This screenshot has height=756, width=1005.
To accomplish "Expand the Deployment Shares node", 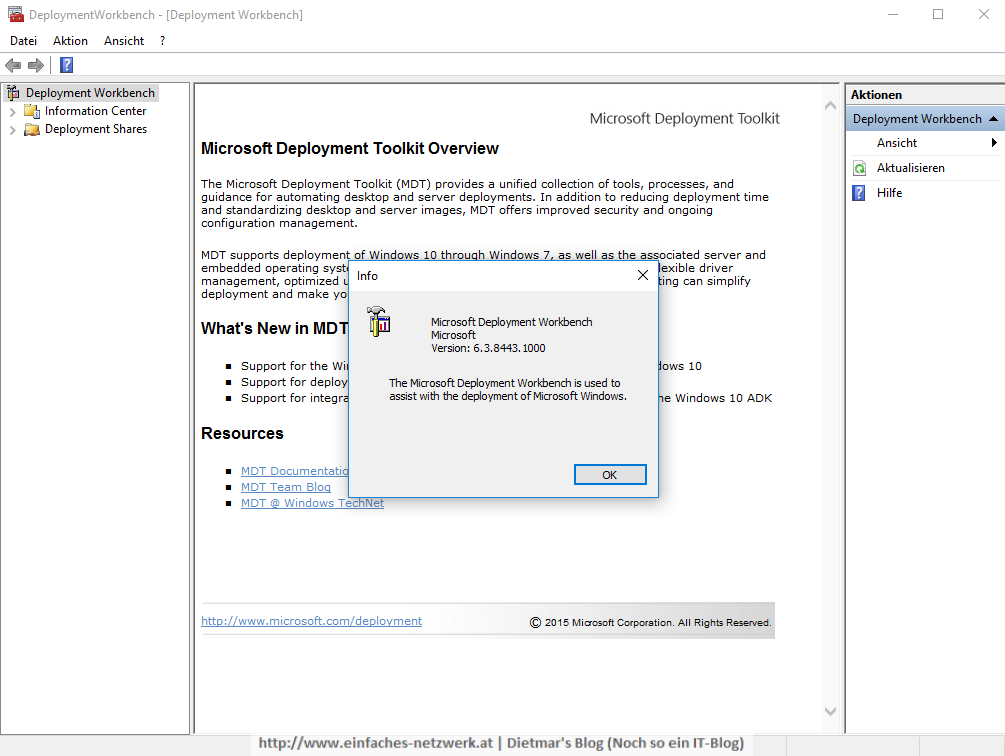I will click(x=12, y=130).
